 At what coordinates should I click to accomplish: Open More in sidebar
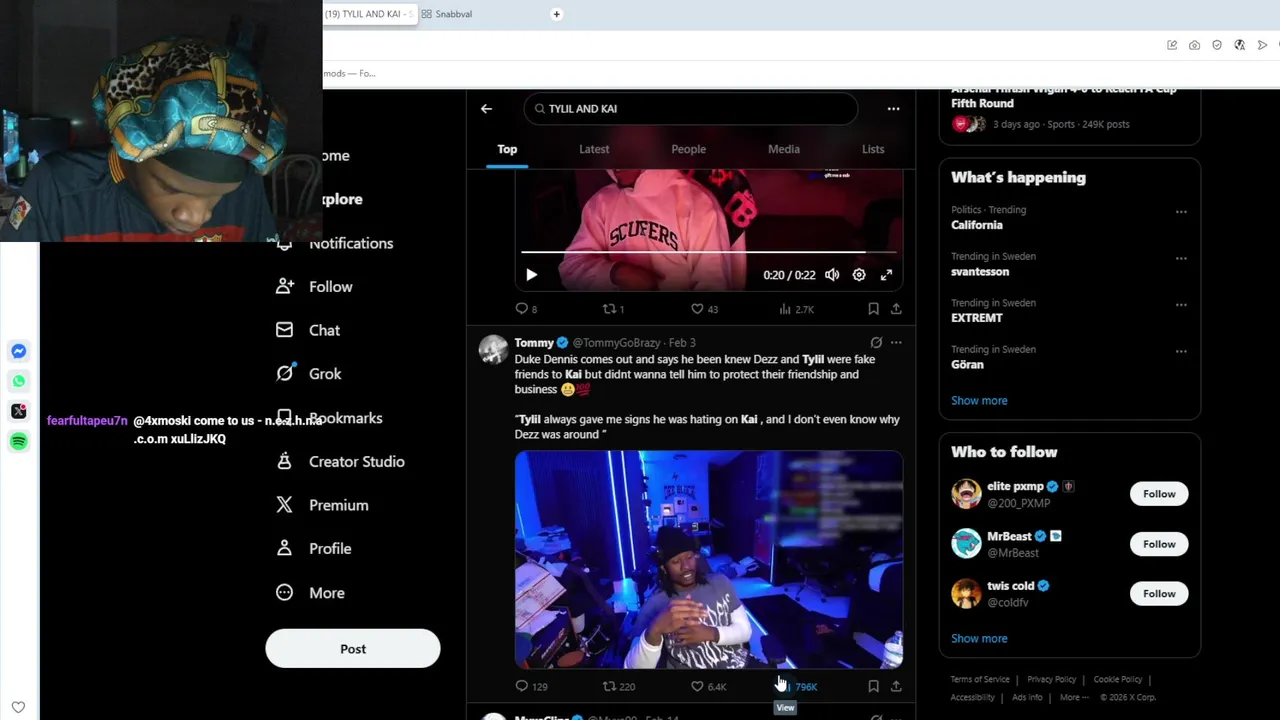pyautogui.click(x=311, y=593)
